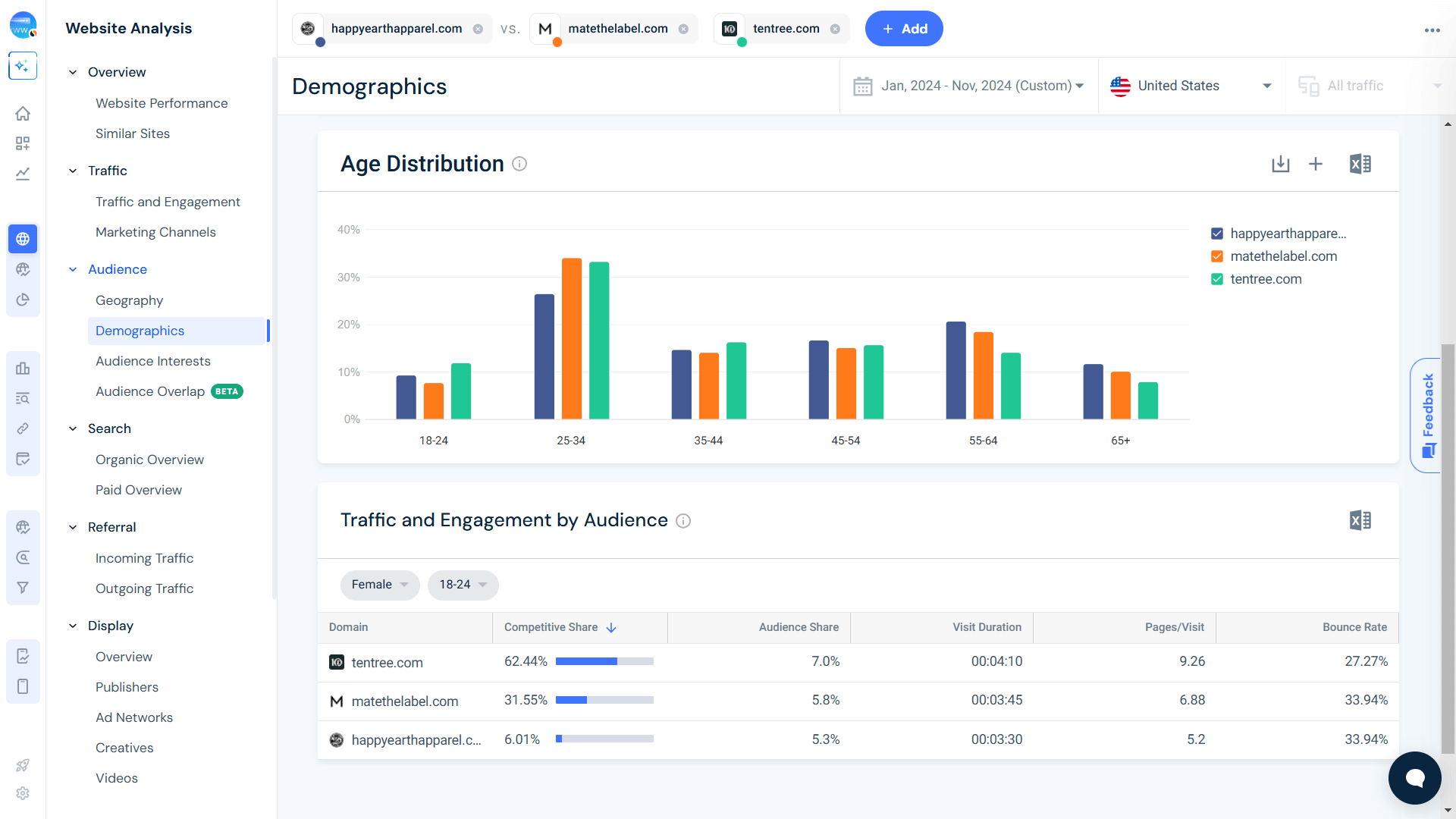Open the date range dropdown

[969, 86]
